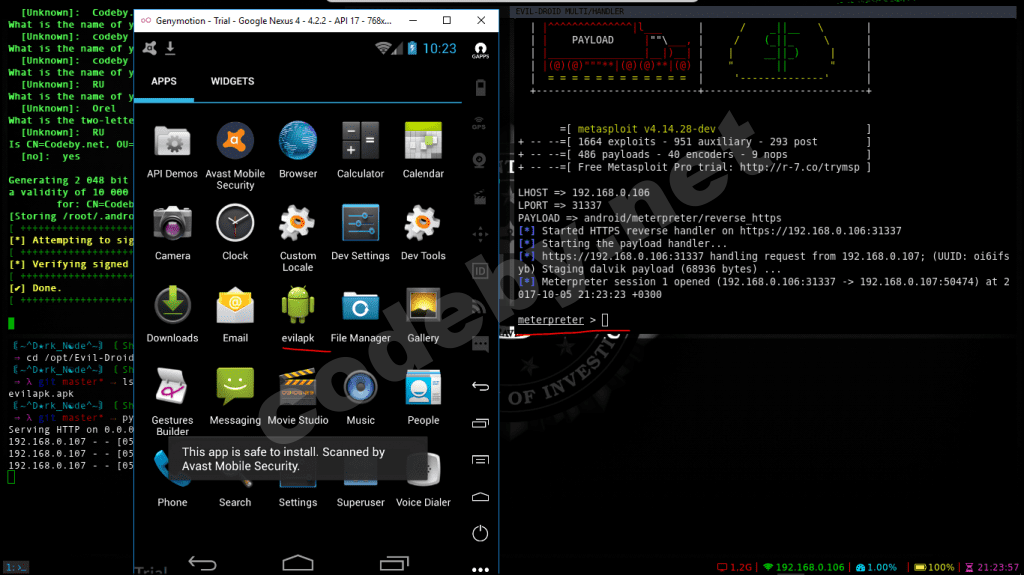Open the Calculator app
The image size is (1024, 575).
coord(360,150)
